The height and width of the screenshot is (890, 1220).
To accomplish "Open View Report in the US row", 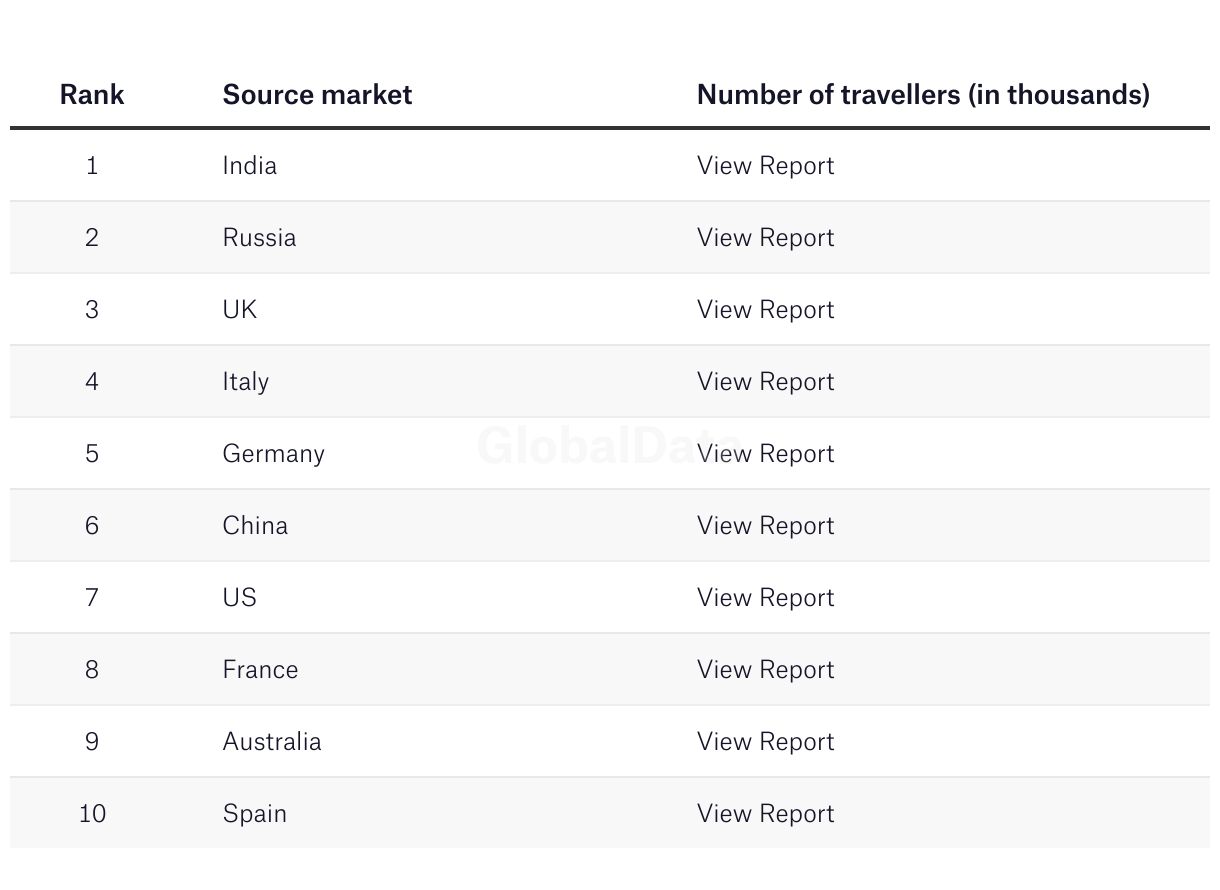I will pyautogui.click(x=765, y=597).
